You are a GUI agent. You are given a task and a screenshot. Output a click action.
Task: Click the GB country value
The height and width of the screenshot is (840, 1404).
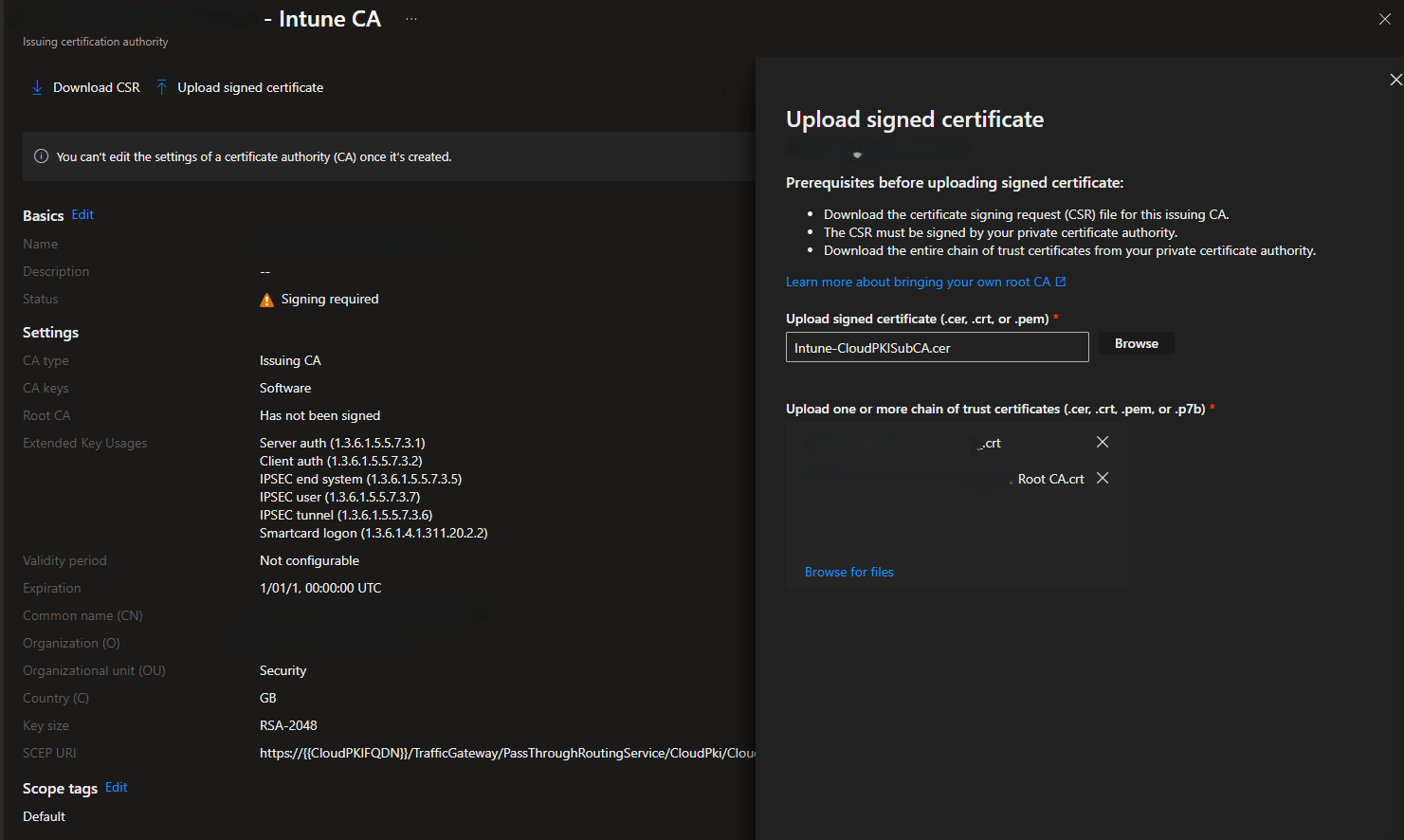(x=268, y=699)
